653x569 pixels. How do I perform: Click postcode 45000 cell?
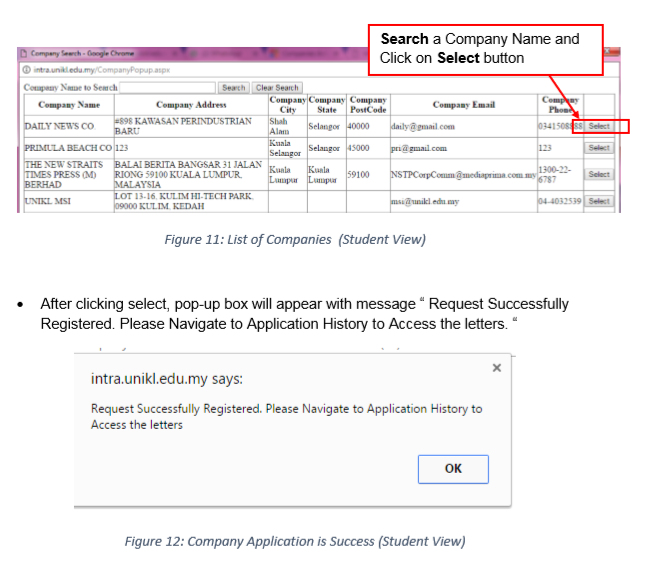[368, 148]
